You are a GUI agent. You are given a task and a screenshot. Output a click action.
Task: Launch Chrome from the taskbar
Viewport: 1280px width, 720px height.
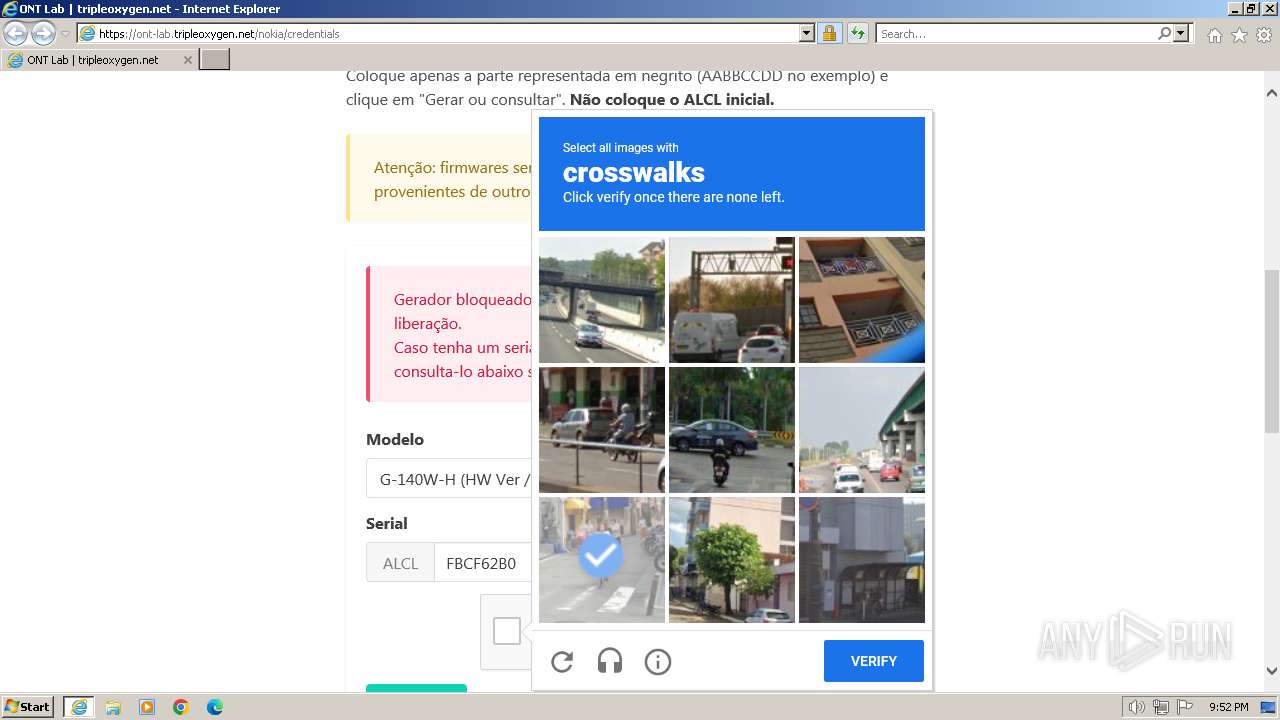181,707
